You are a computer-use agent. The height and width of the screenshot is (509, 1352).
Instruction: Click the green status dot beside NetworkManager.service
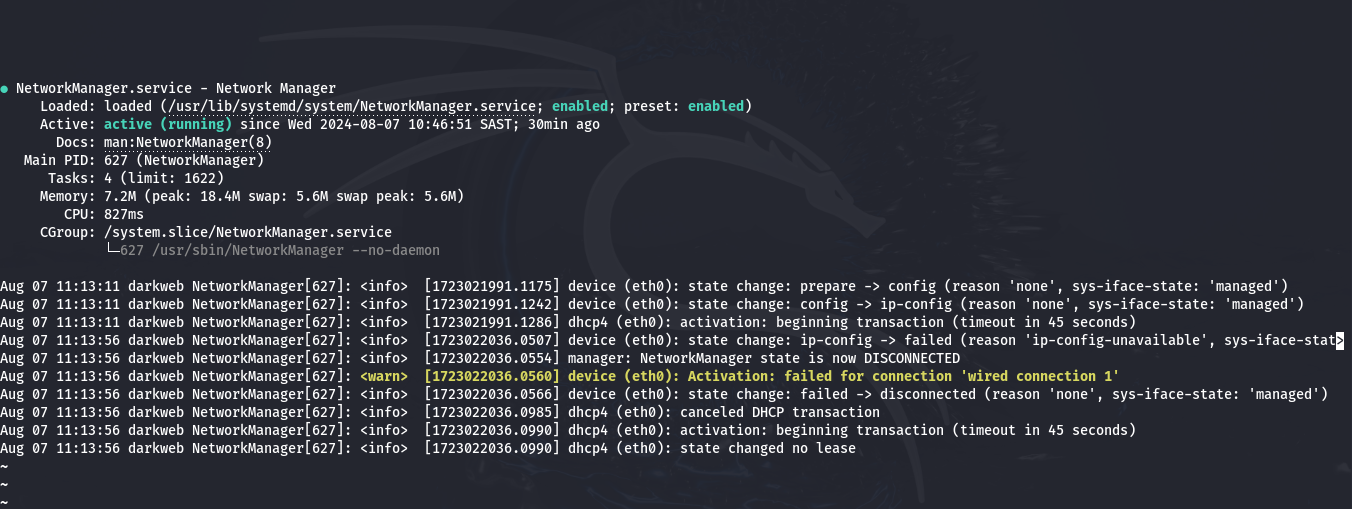pyautogui.click(x=5, y=89)
